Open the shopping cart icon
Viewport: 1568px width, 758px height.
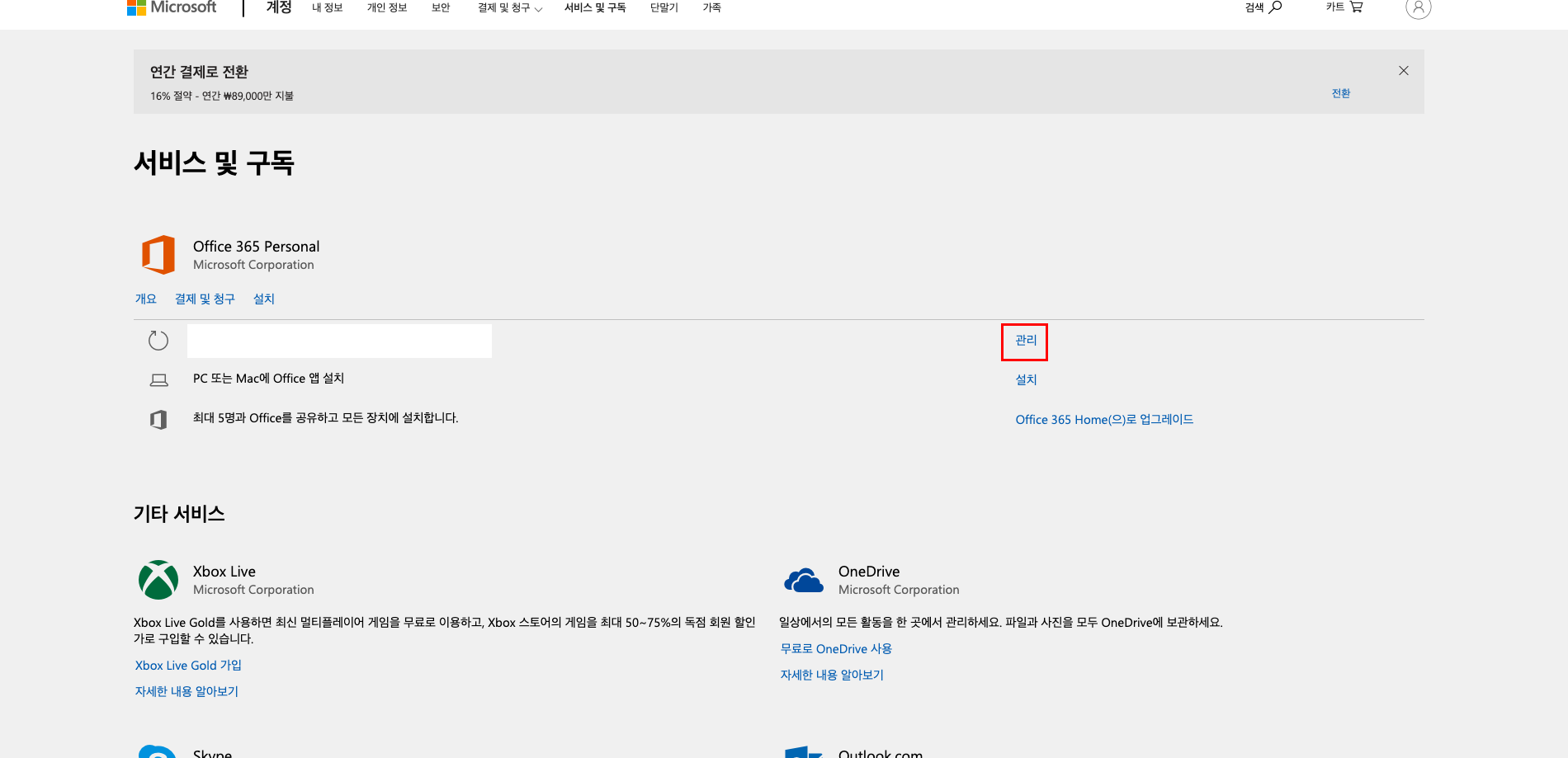coord(1356,7)
